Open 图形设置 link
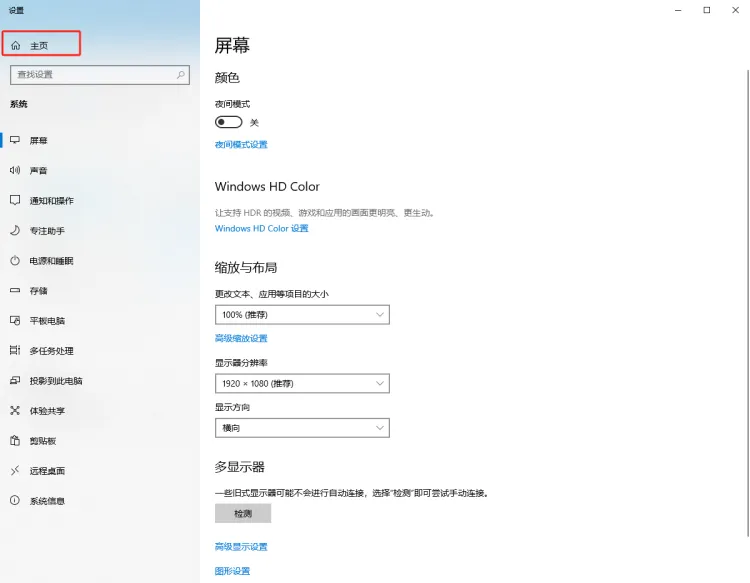 click(232, 571)
